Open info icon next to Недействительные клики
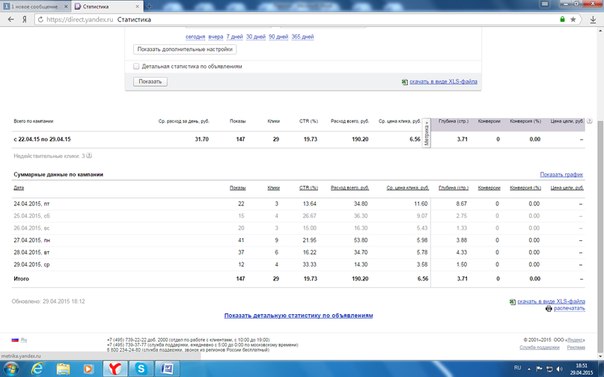The width and height of the screenshot is (604, 377). [x=89, y=156]
